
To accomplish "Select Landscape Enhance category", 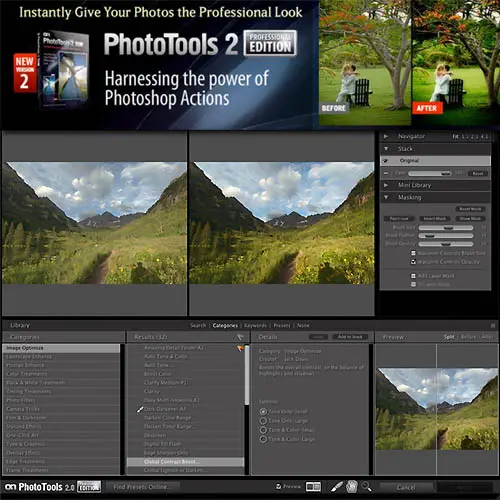I will point(61,357).
